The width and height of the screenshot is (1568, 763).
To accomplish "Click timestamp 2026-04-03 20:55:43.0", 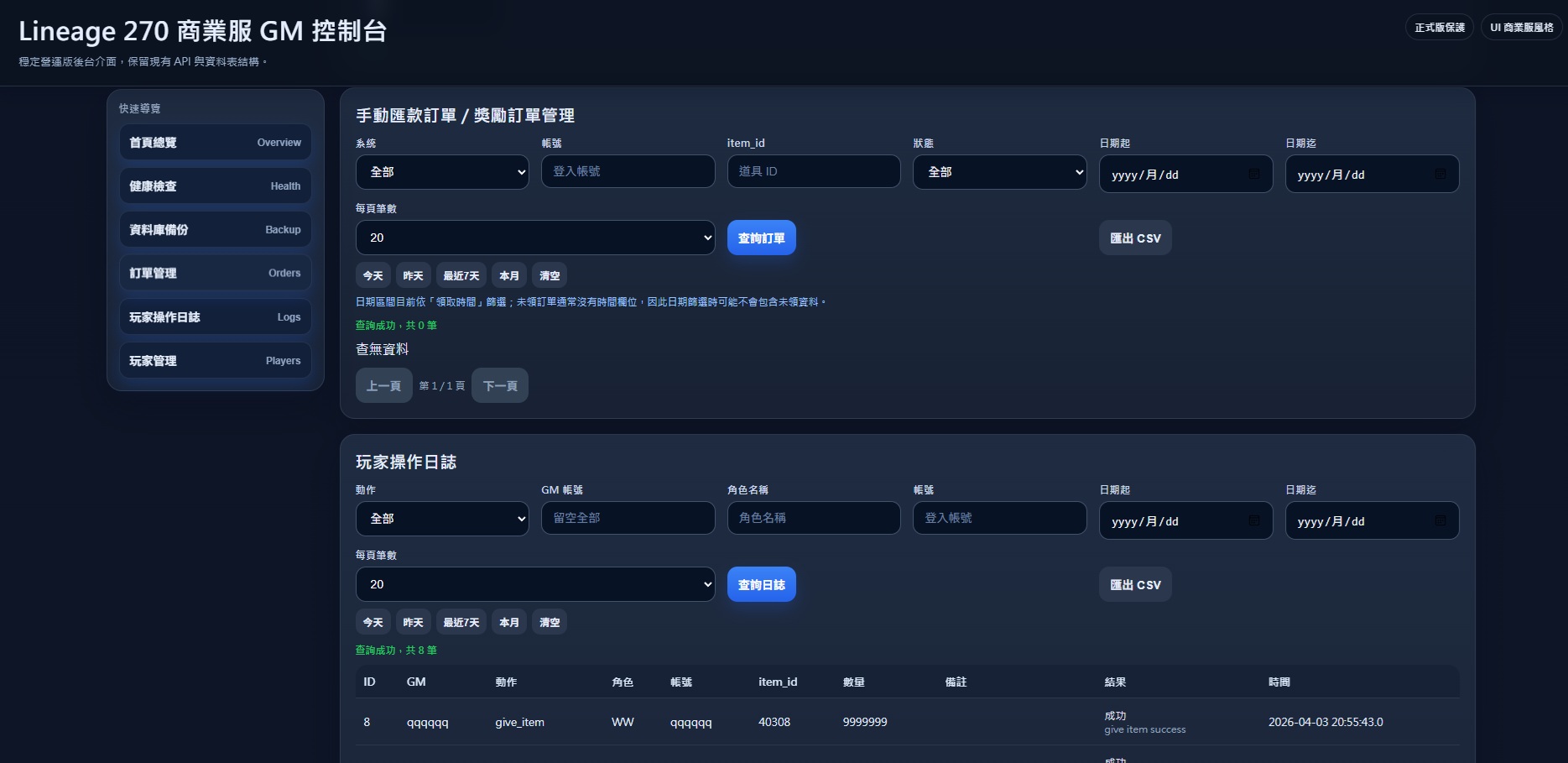I will (1326, 722).
